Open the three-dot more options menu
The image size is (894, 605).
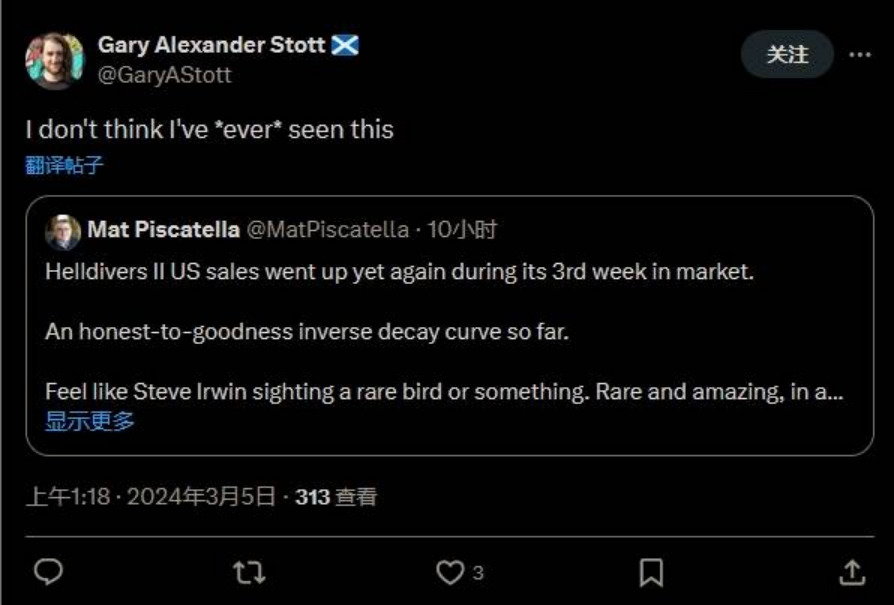pos(860,55)
